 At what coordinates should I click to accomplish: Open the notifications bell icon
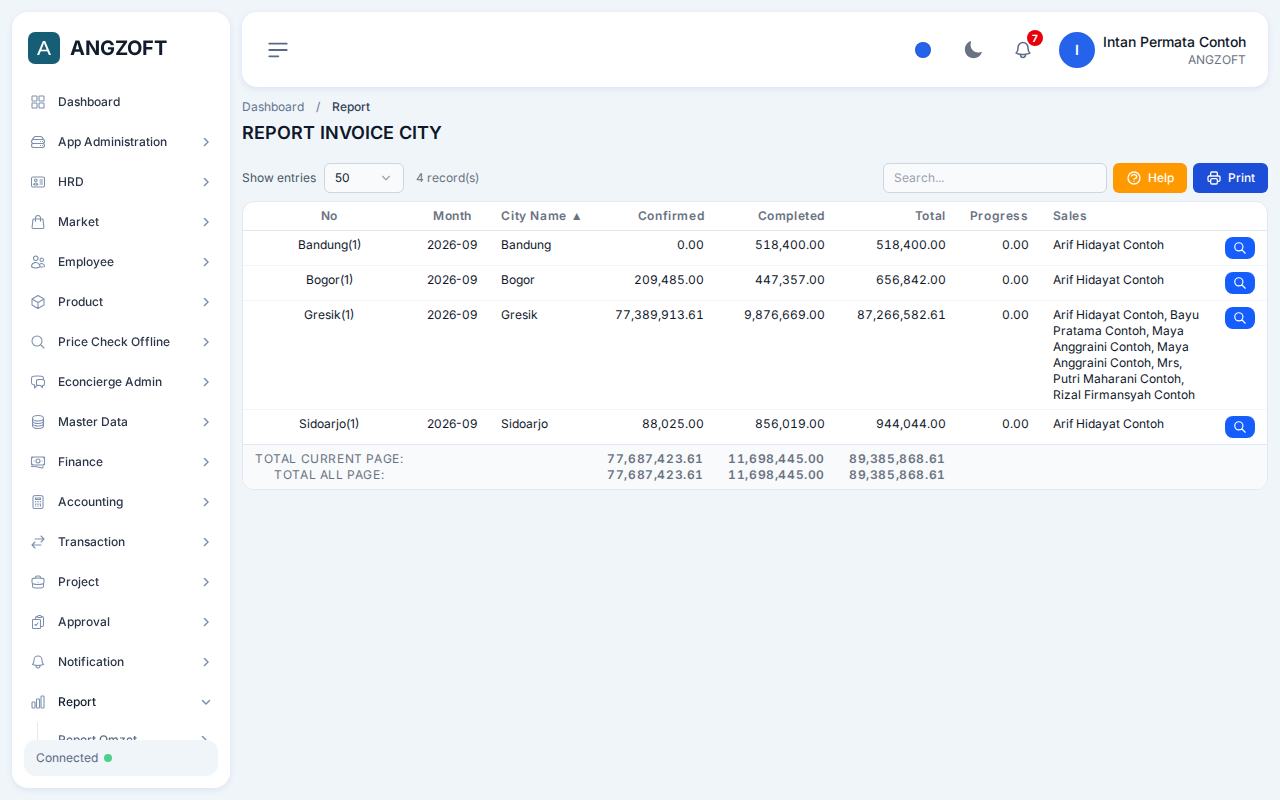click(1023, 50)
